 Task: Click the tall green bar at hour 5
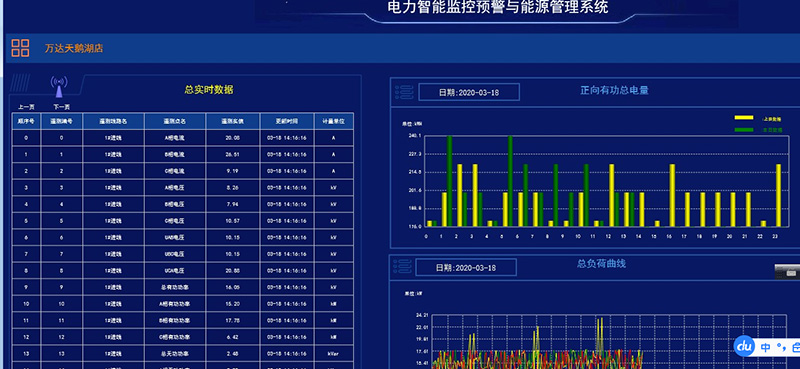(510, 181)
